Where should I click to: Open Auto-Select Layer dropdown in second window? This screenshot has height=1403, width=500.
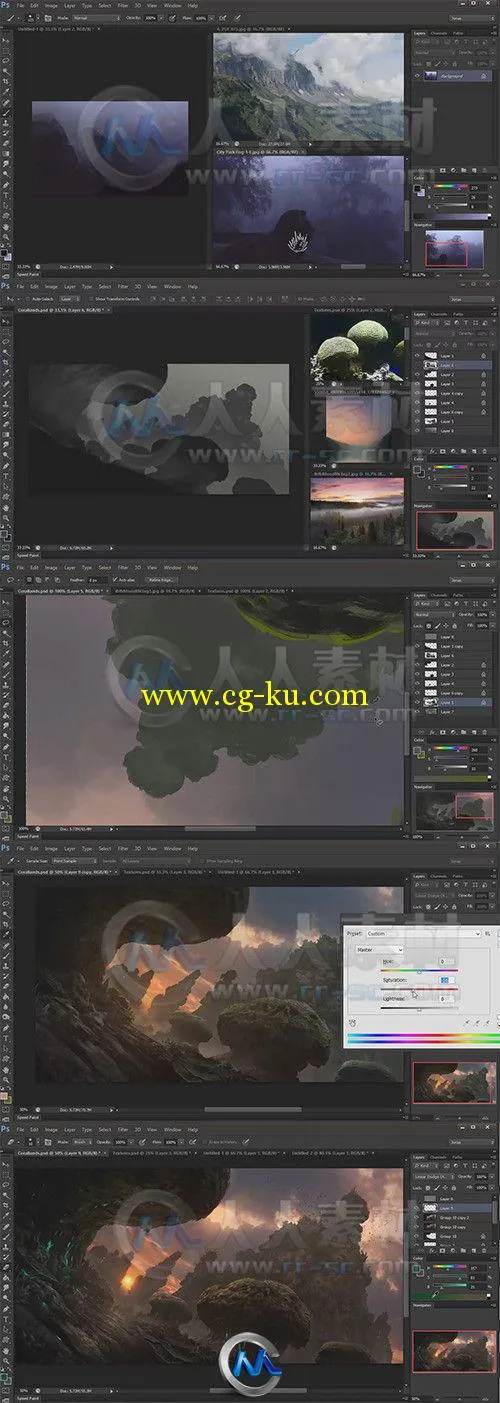[x=69, y=298]
